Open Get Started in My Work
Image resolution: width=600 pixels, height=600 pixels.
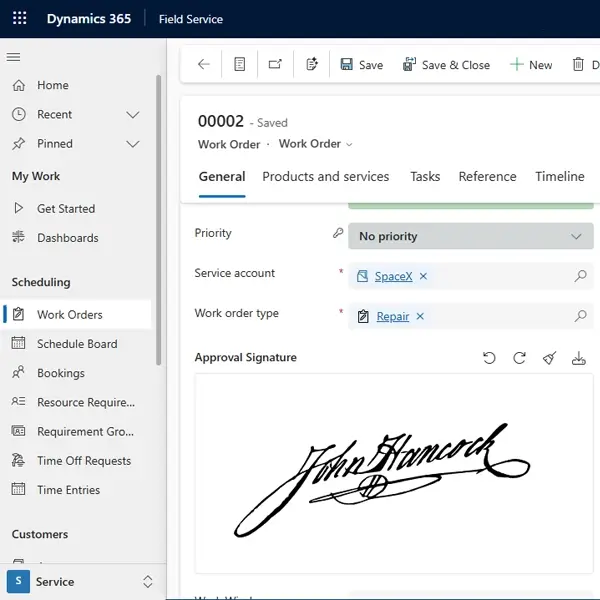pyautogui.click(x=76, y=209)
